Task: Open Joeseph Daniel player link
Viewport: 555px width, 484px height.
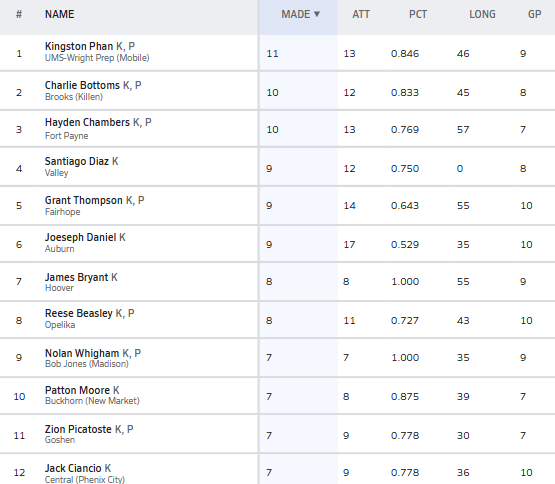Action: tap(80, 237)
